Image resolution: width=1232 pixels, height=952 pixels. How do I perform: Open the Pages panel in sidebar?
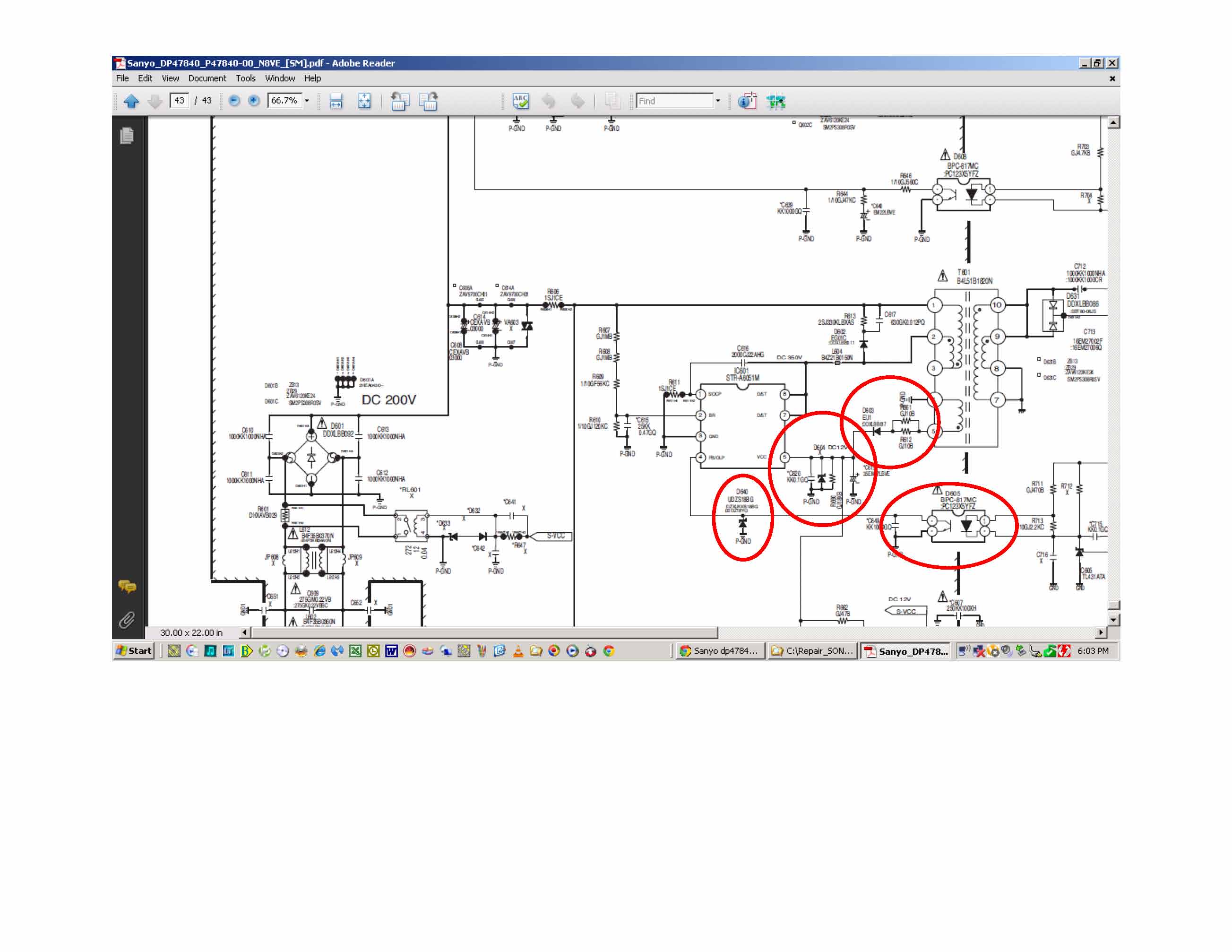(127, 136)
